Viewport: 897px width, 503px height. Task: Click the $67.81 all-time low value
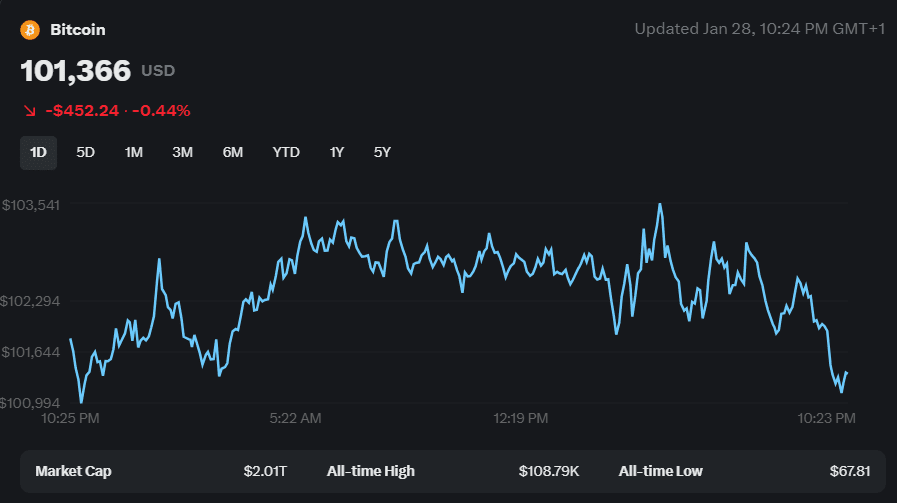pyautogui.click(x=850, y=471)
